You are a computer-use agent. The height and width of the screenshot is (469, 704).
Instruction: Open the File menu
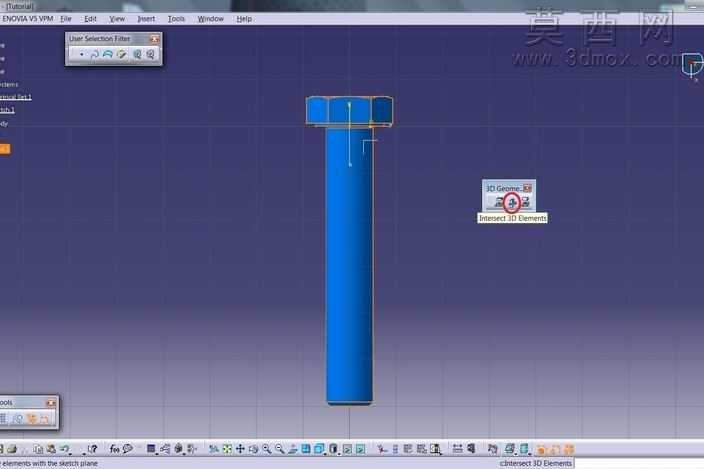click(66, 19)
